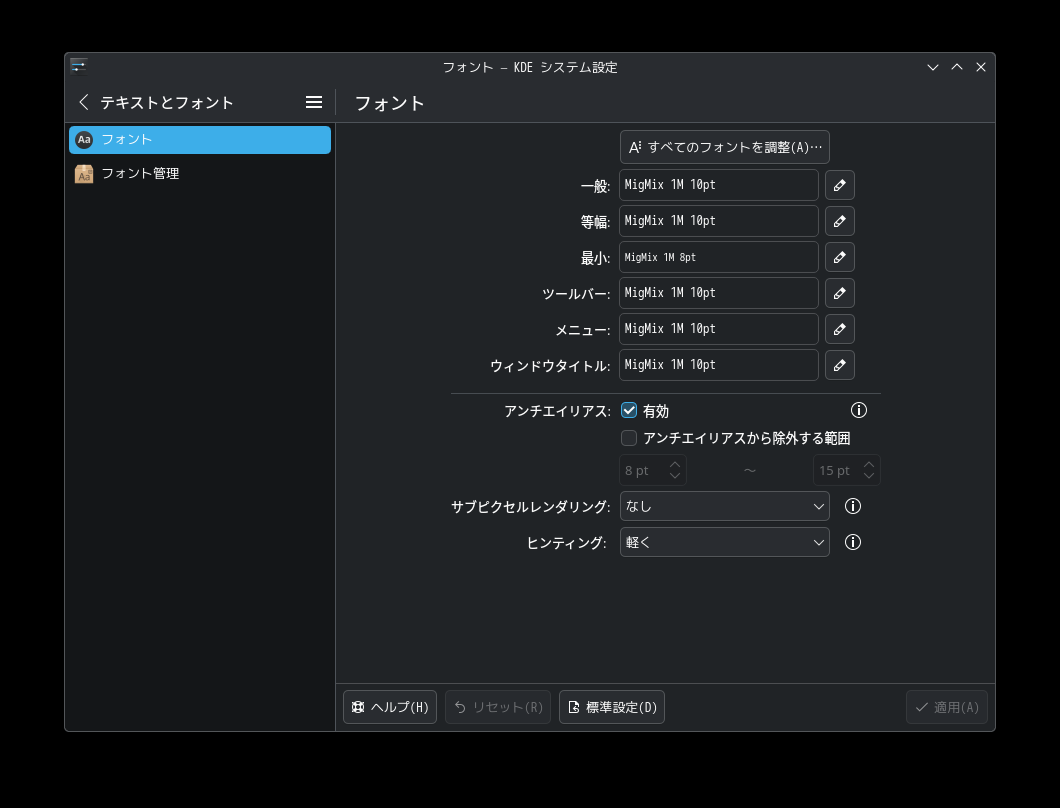Edit the 等幅 font with pencil icon
Image resolution: width=1060 pixels, height=808 pixels.
coord(839,221)
